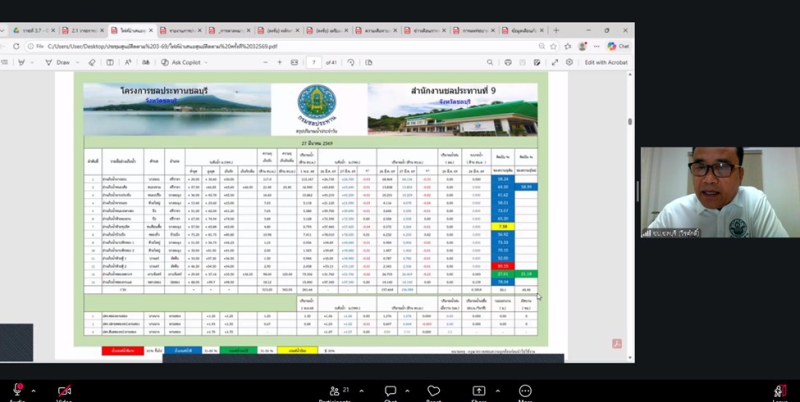Click the print icon in PDF toolbar
800x402 pixels.
pos(508,62)
